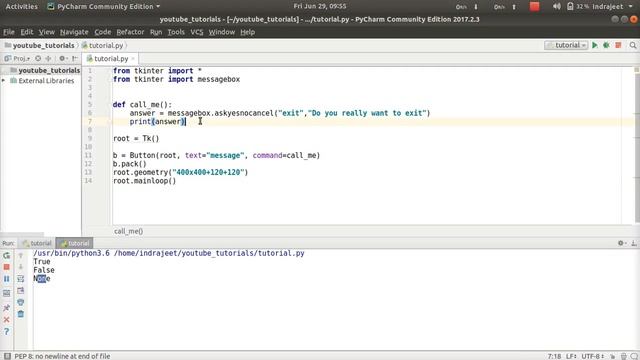Viewport: 640px width, 360px height.
Task: Open the Refactor menu
Action: 130,32
